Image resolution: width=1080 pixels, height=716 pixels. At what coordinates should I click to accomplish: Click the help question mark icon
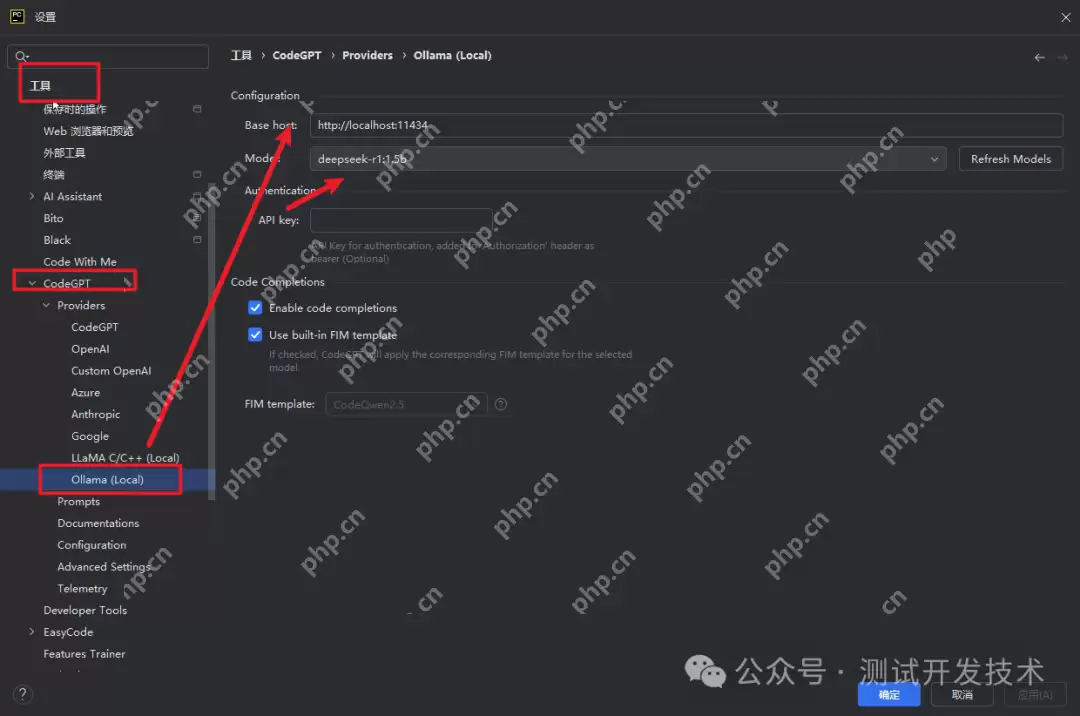tap(23, 694)
